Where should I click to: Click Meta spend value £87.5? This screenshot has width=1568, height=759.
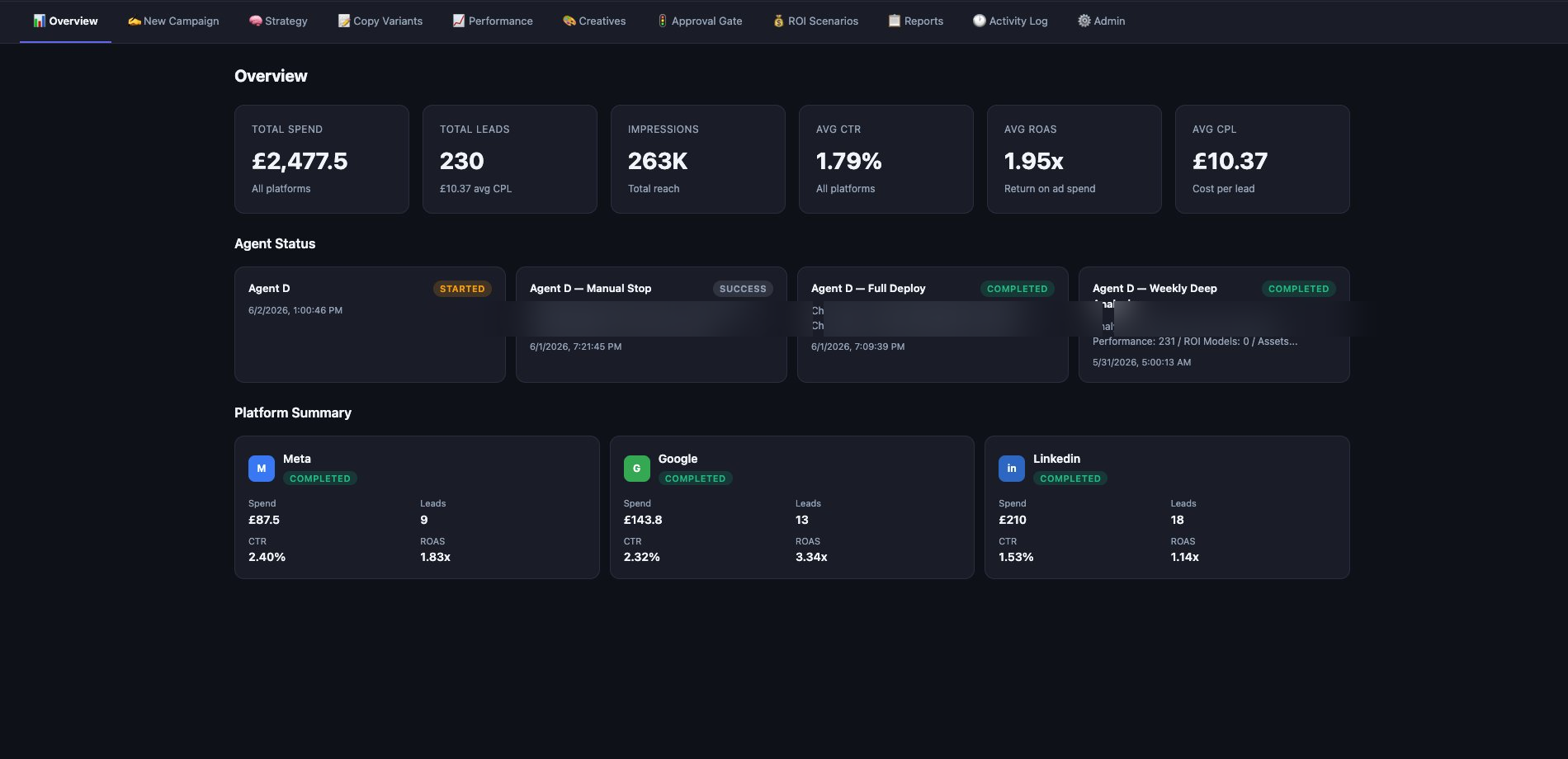pos(264,520)
